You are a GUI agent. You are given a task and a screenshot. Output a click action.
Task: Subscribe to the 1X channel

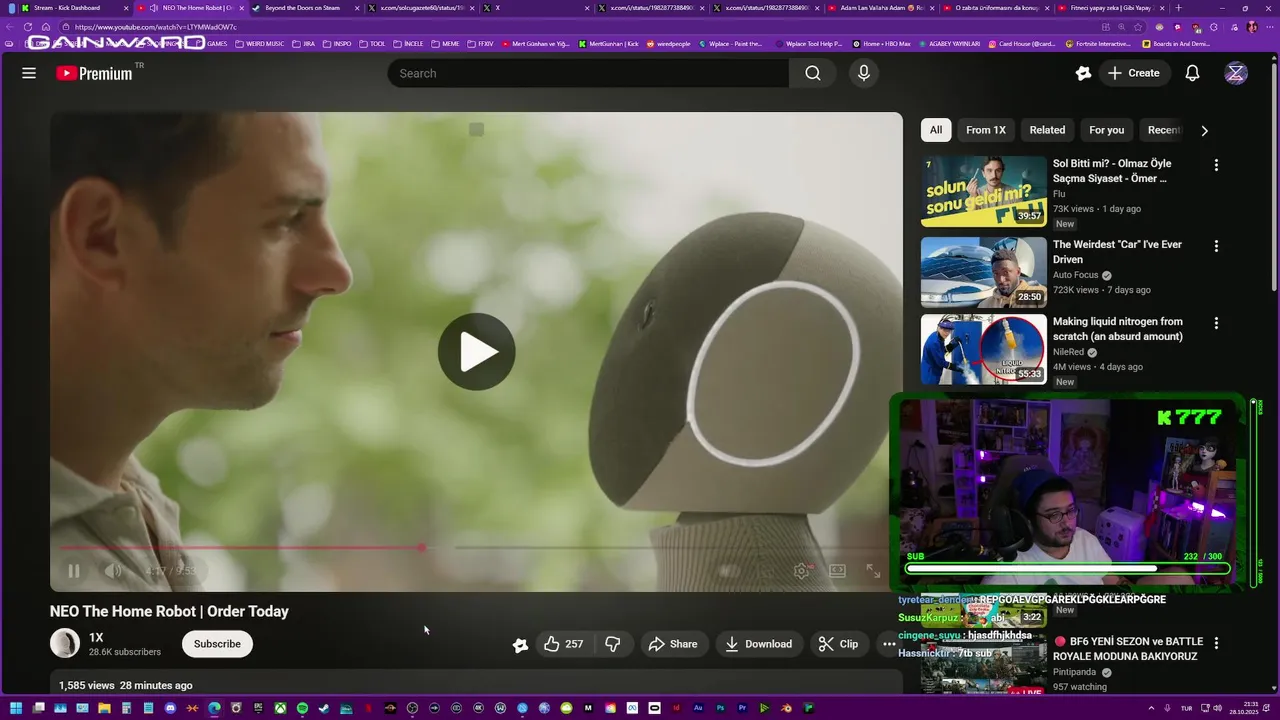pos(217,644)
